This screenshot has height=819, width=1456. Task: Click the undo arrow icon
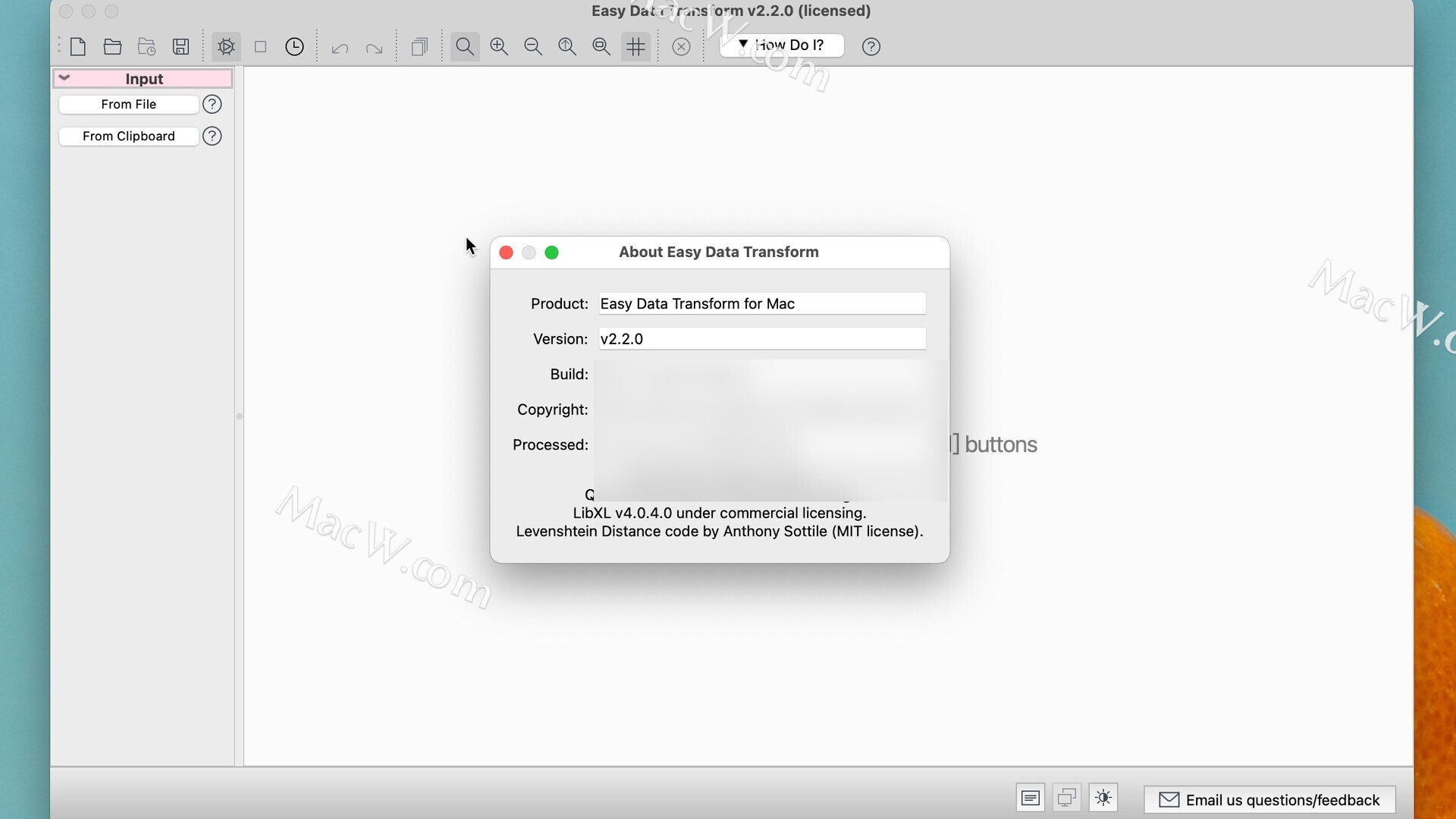click(x=340, y=48)
